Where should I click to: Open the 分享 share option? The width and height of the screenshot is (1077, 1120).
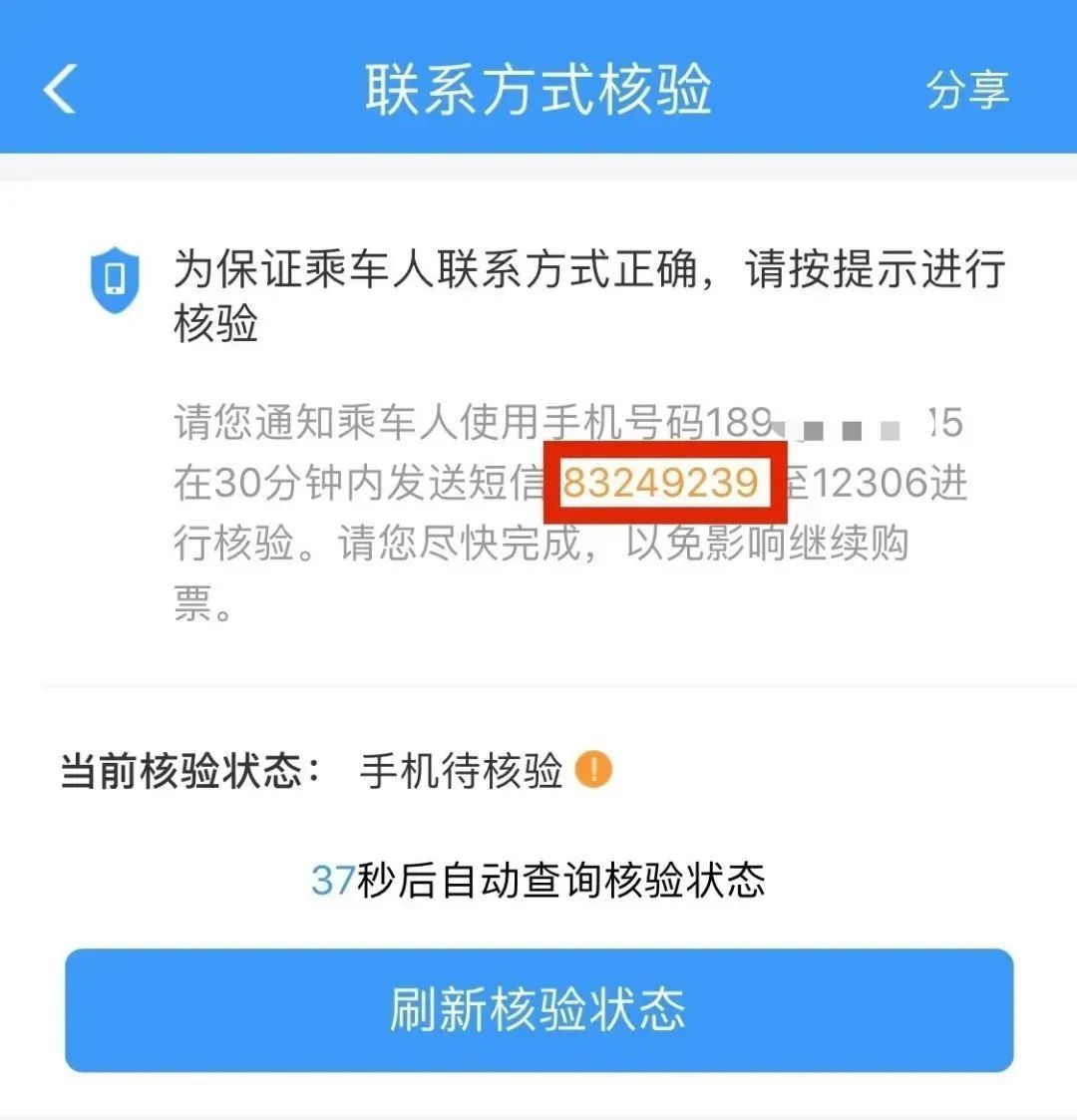coord(967,90)
